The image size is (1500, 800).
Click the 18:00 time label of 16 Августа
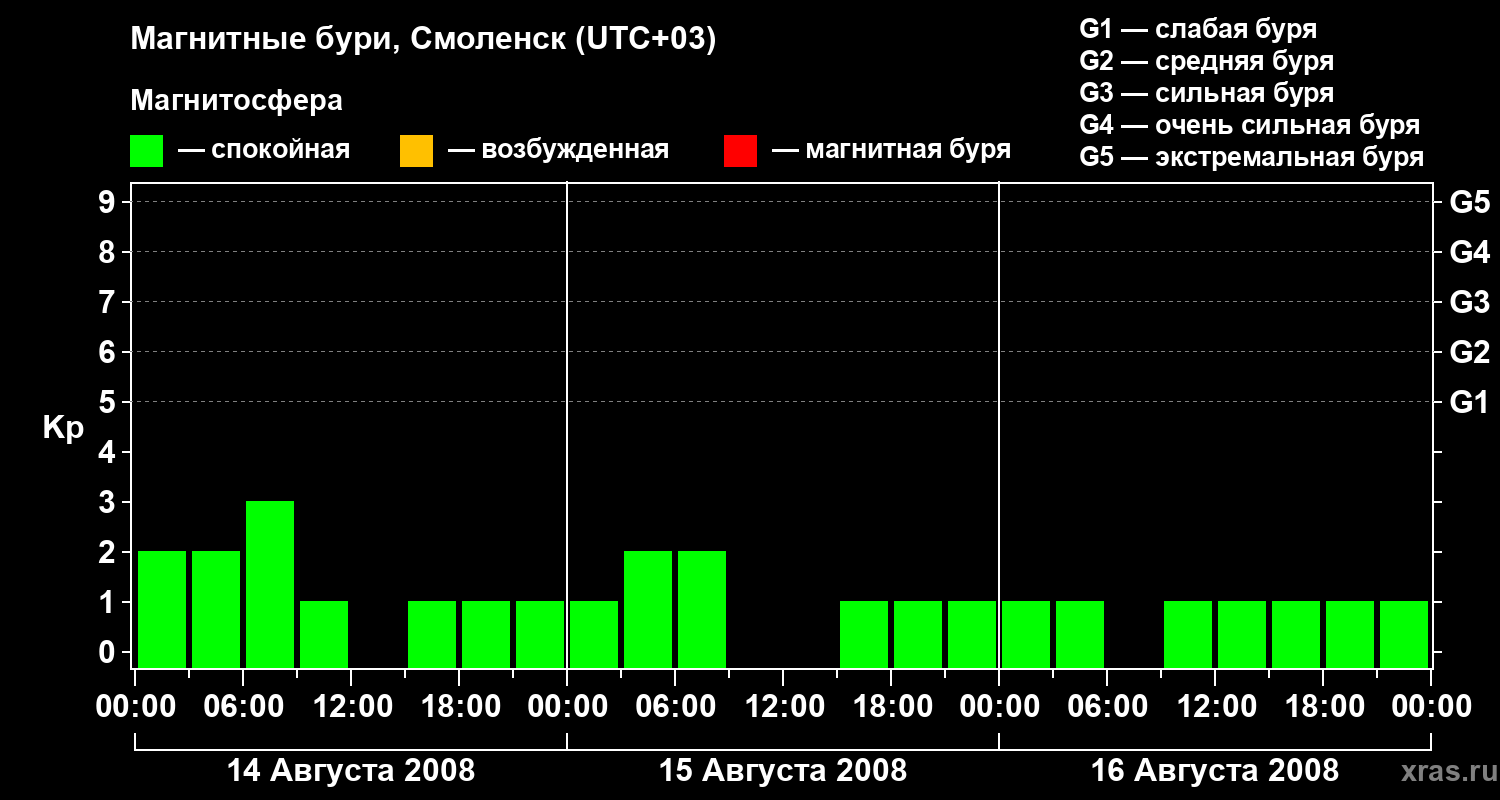1323,707
